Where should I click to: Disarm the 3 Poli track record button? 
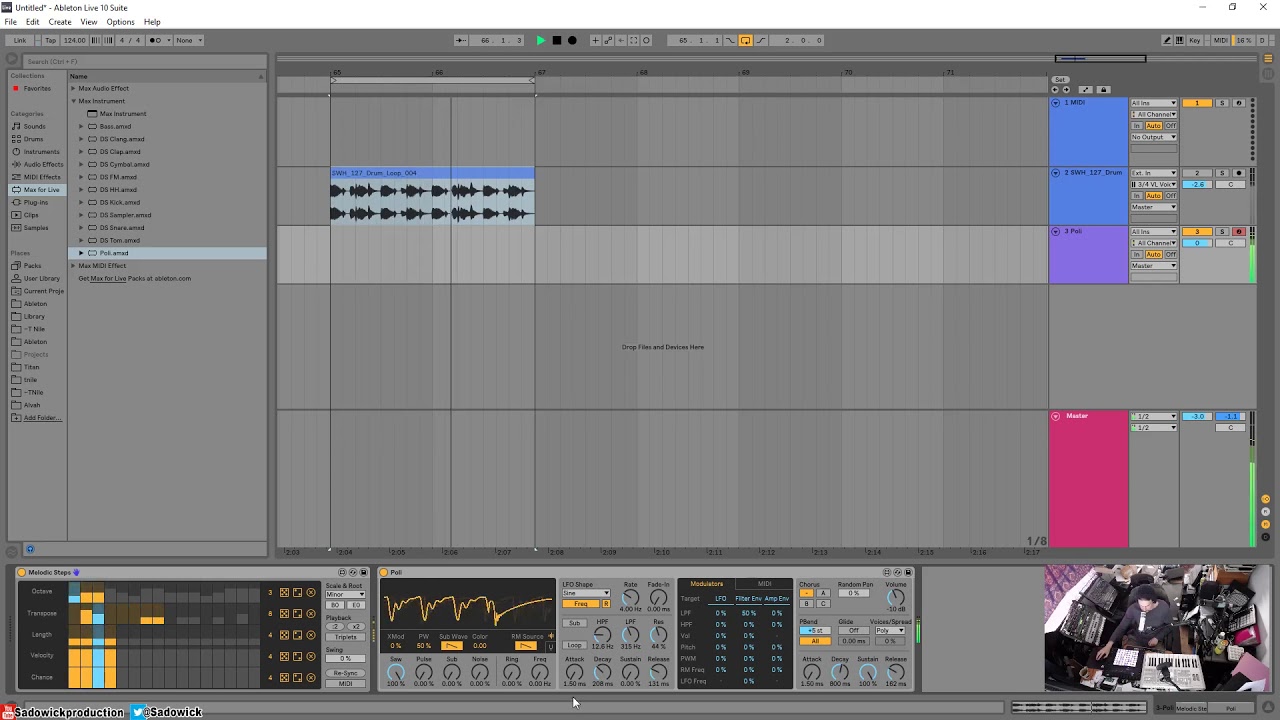[x=1238, y=232]
